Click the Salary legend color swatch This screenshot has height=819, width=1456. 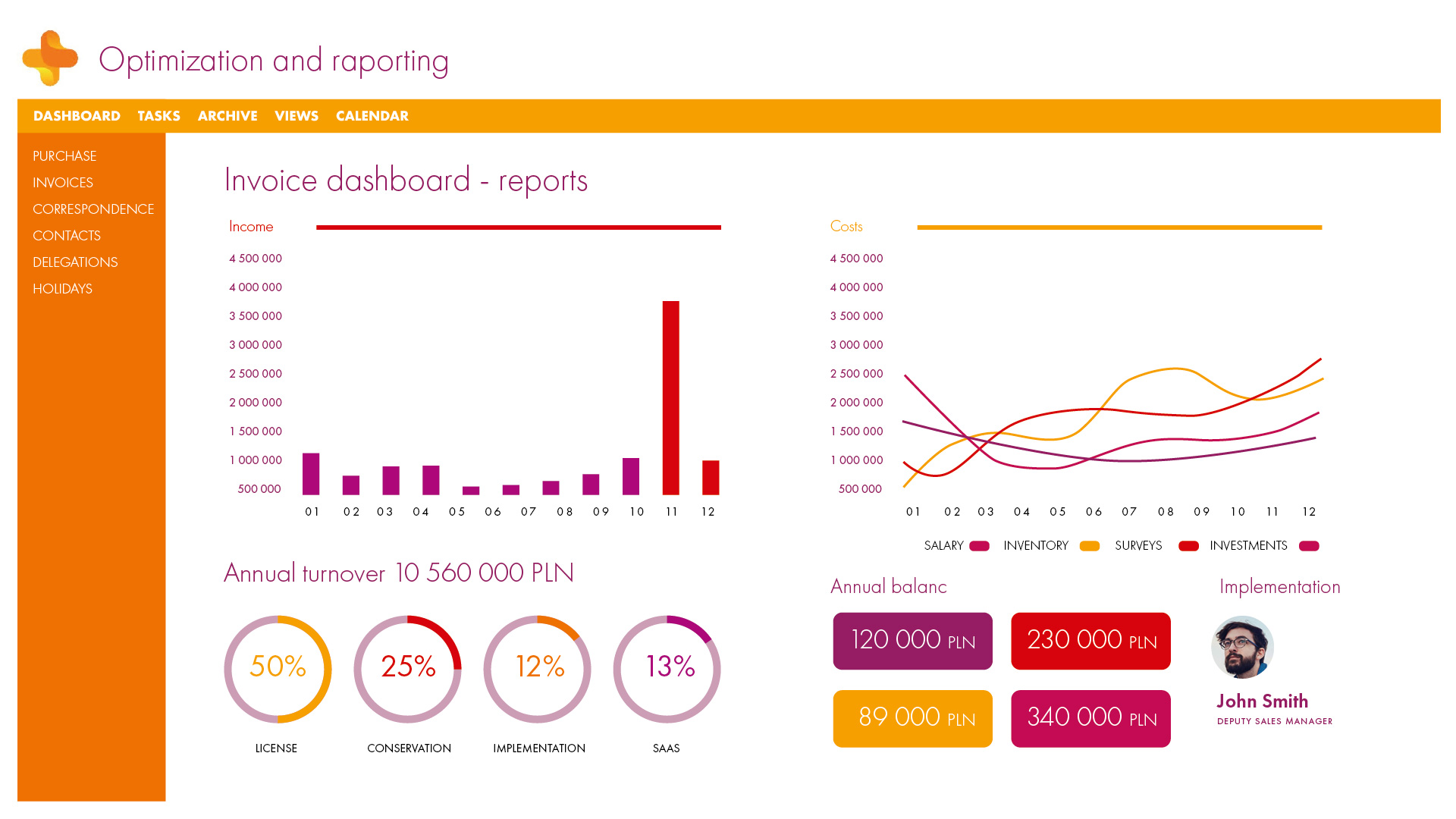tap(979, 546)
